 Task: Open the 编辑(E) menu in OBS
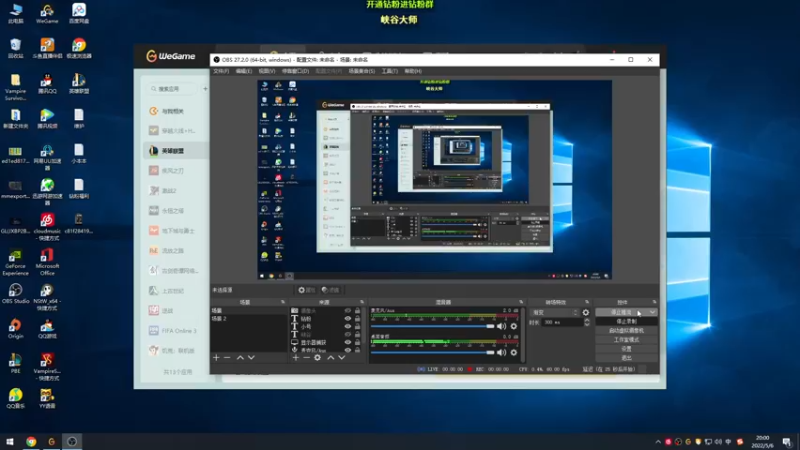pos(244,71)
